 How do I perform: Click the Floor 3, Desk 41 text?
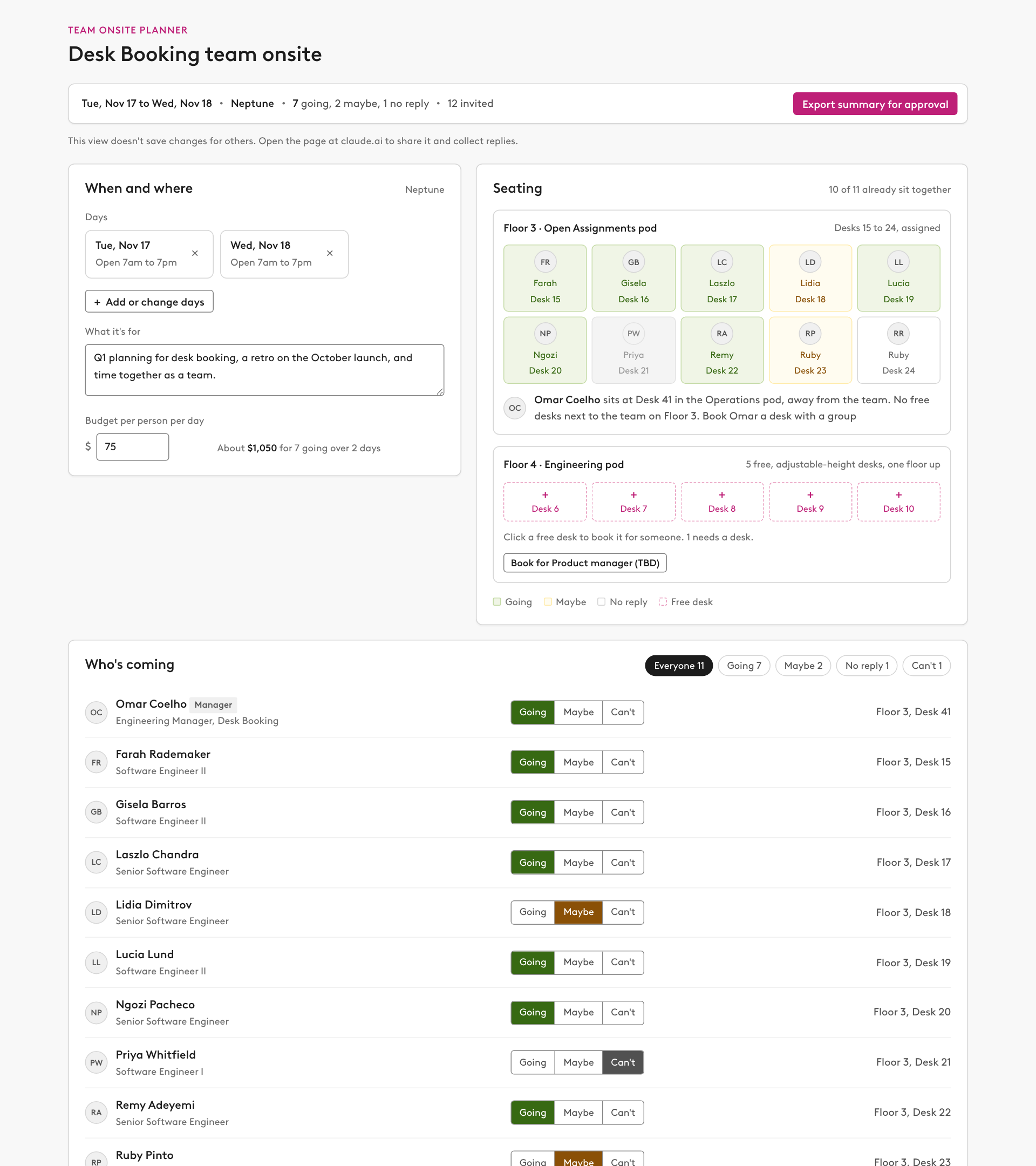pos(913,712)
